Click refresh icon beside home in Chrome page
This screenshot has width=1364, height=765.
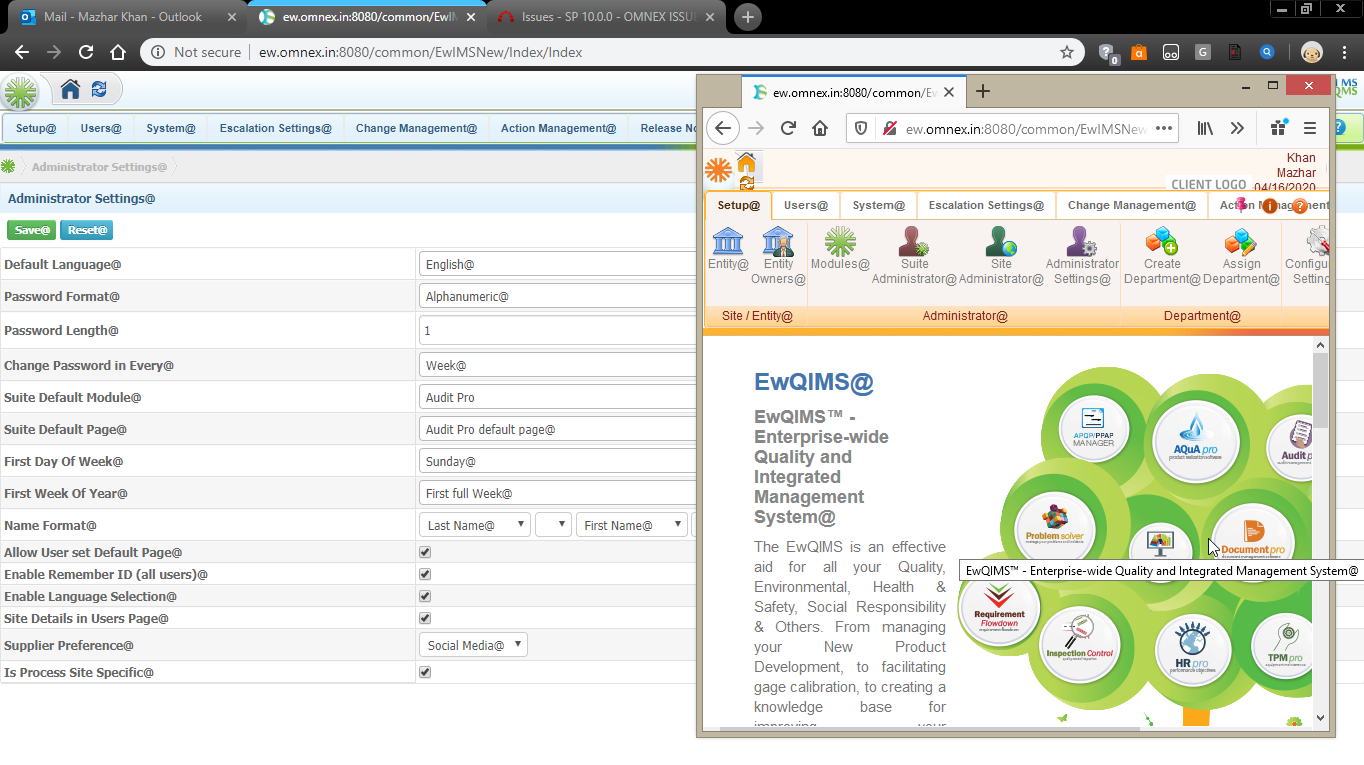click(98, 90)
